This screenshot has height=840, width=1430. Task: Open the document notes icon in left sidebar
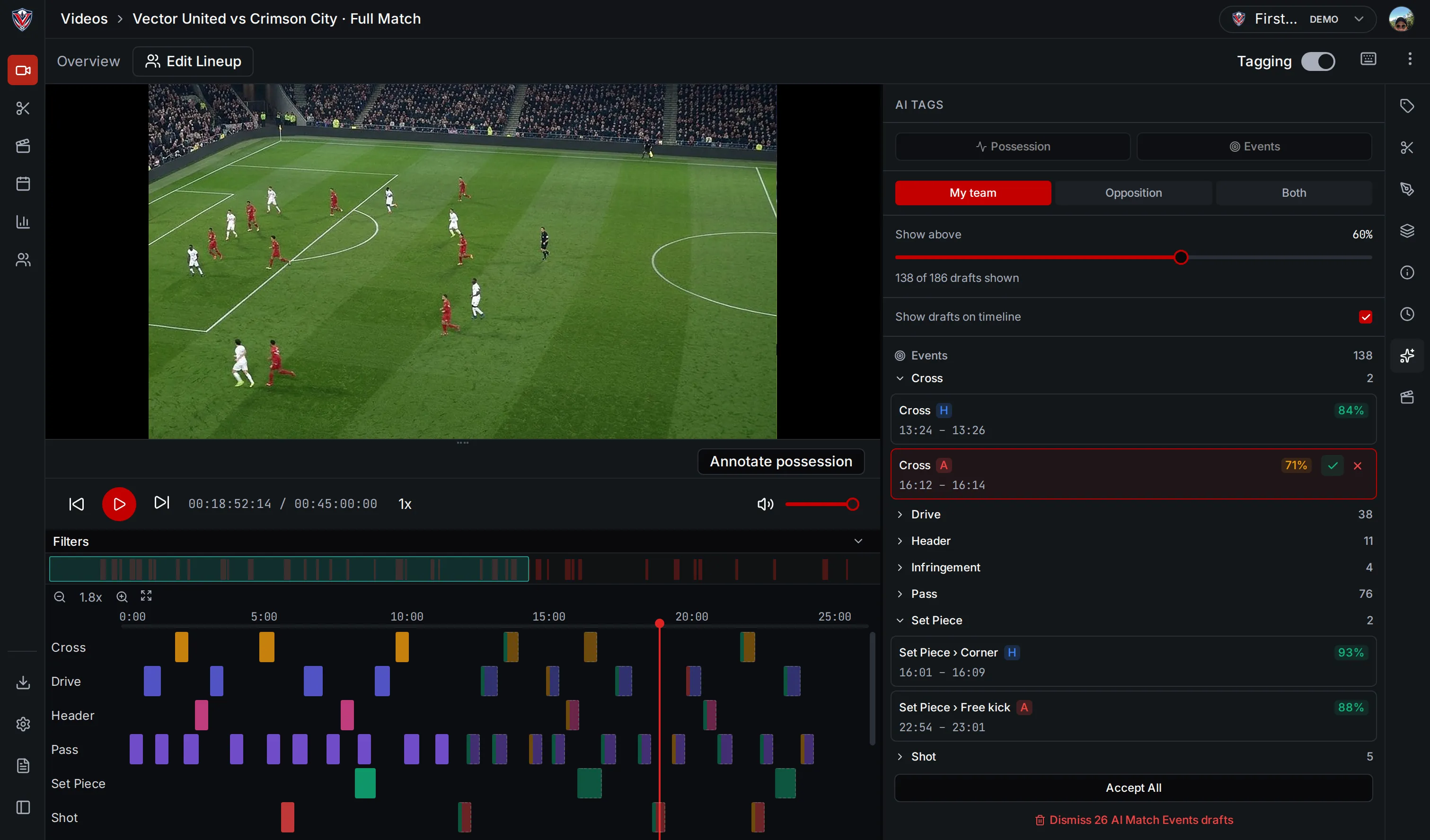coord(23,766)
